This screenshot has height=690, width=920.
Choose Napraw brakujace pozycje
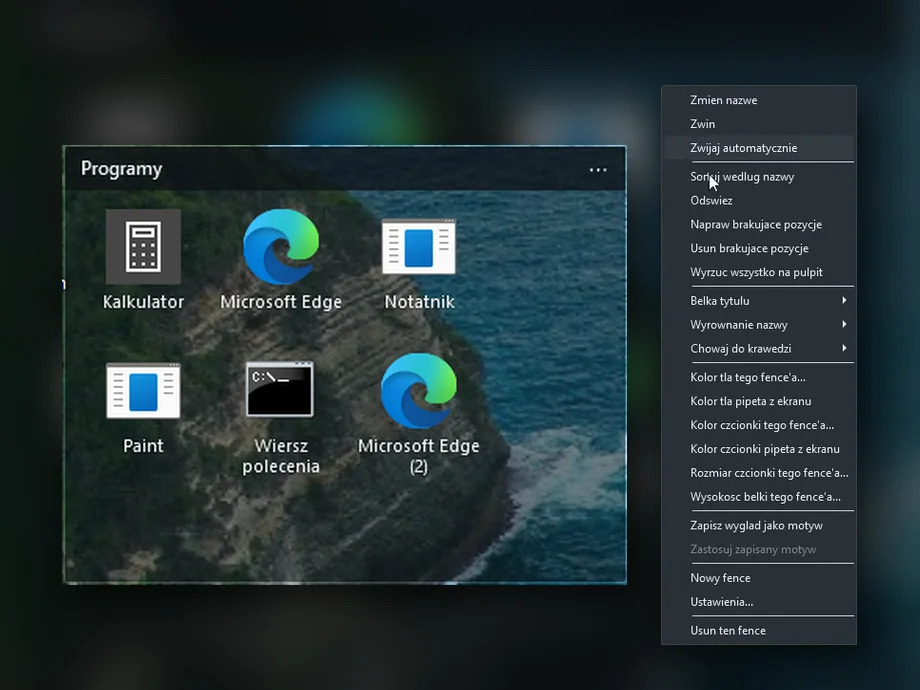click(759, 225)
